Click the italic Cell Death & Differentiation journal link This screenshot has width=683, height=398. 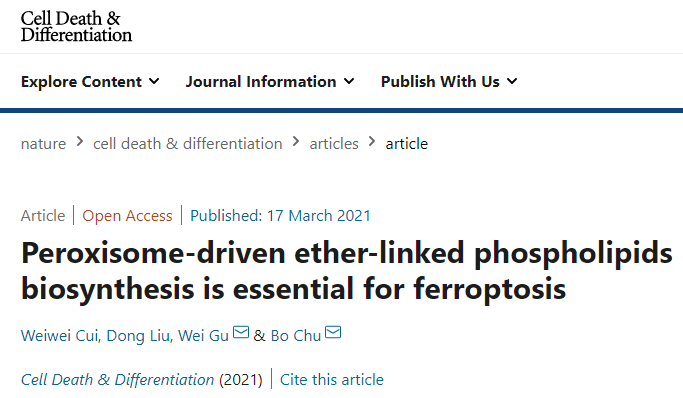point(118,380)
